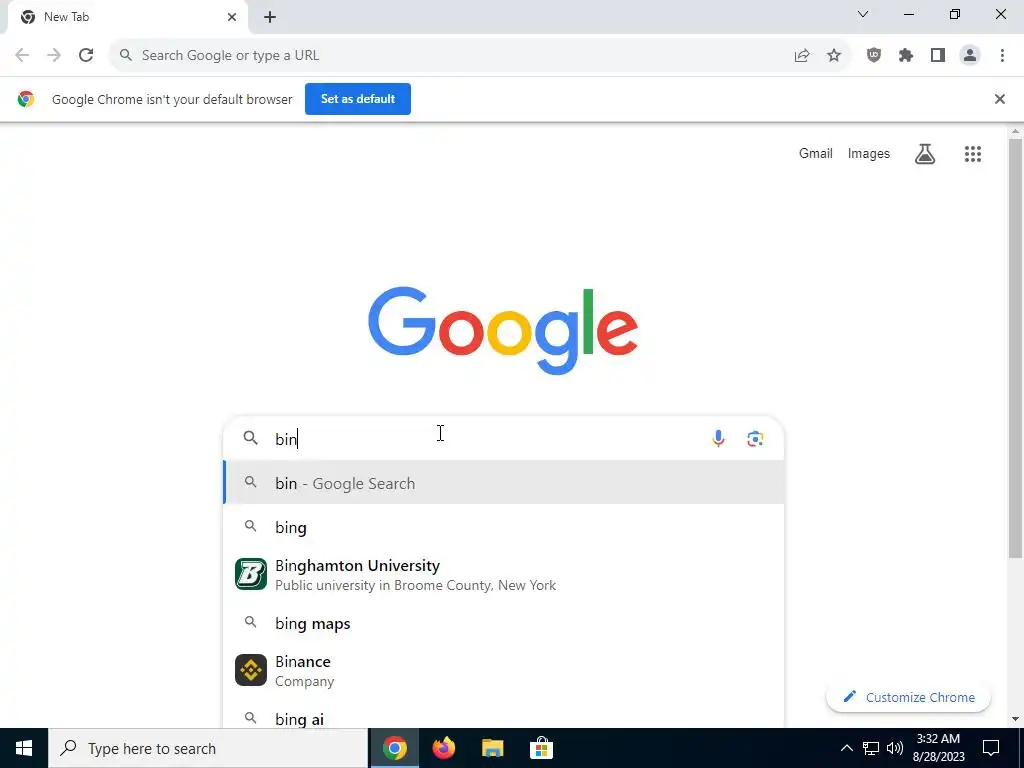This screenshot has height=768, width=1024.
Task: Click the share this page icon
Action: tap(802, 56)
